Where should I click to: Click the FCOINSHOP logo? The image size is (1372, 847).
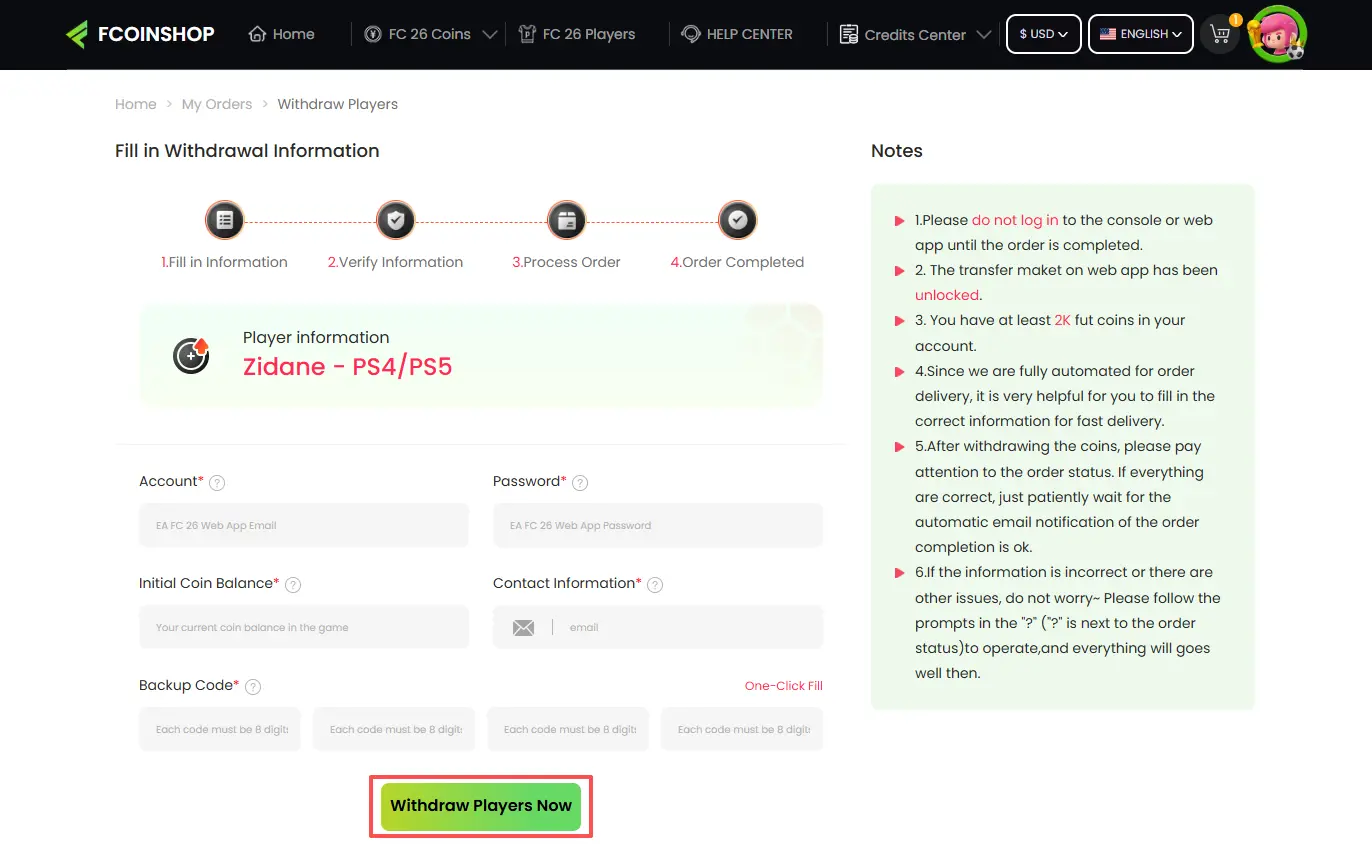(x=139, y=33)
